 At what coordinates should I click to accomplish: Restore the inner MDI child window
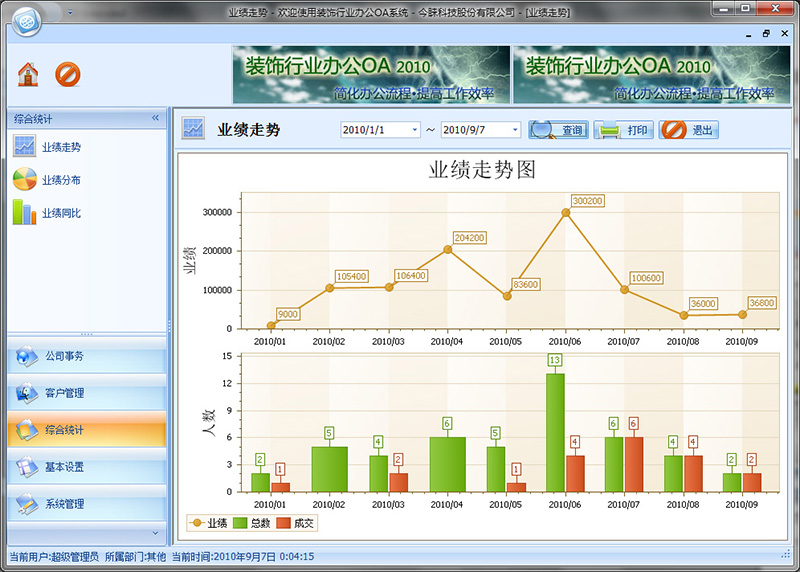click(766, 33)
